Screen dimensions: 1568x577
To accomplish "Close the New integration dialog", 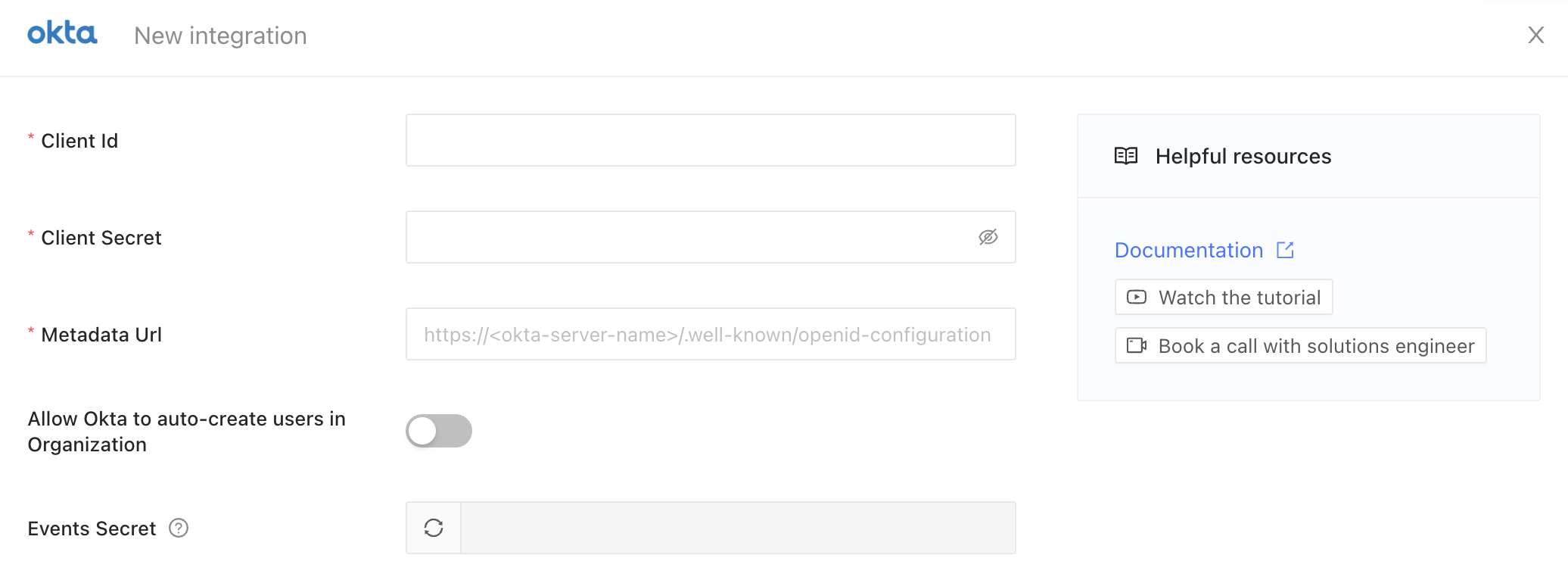I will click(x=1535, y=35).
